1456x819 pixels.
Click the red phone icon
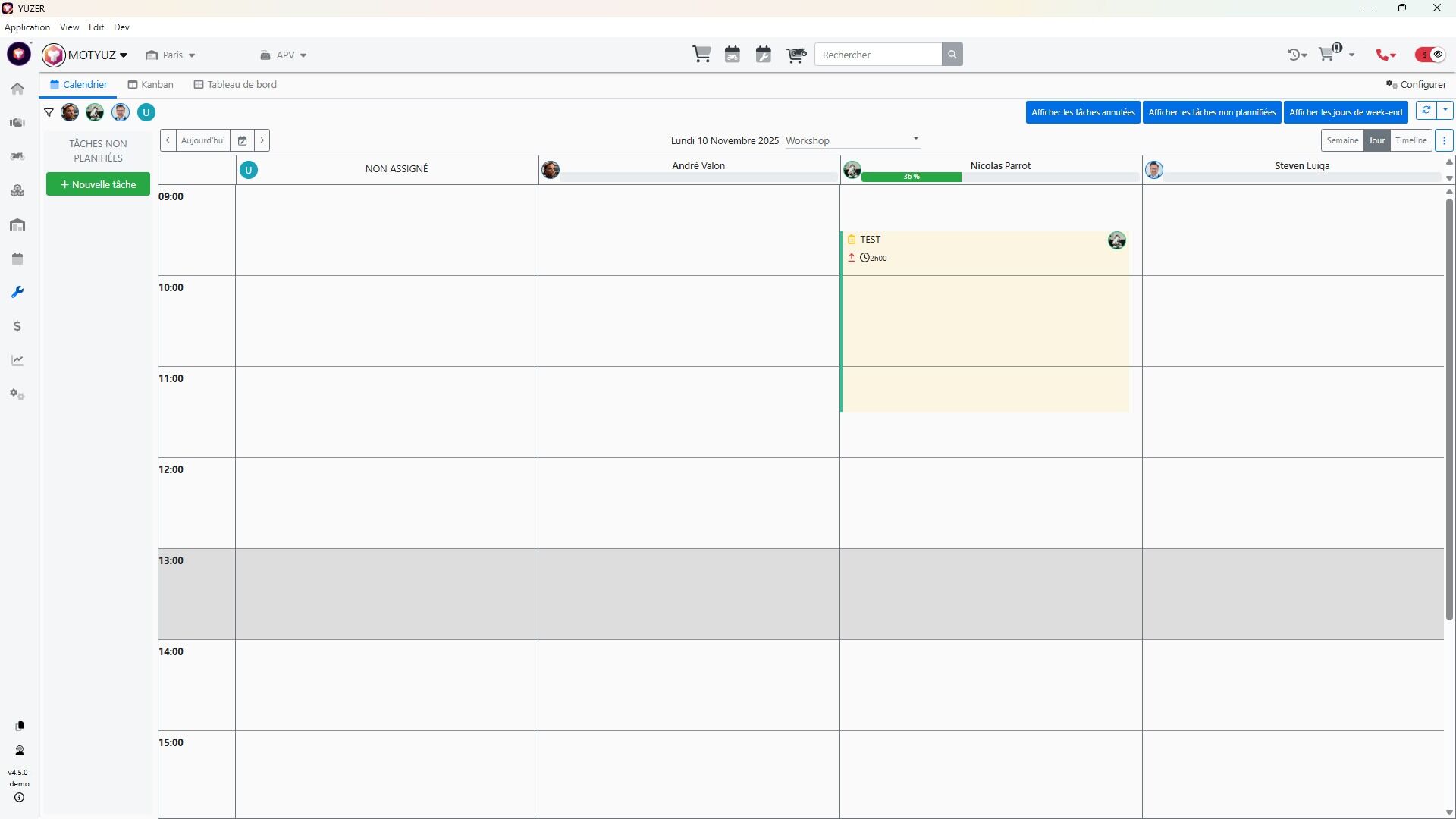(1385, 55)
